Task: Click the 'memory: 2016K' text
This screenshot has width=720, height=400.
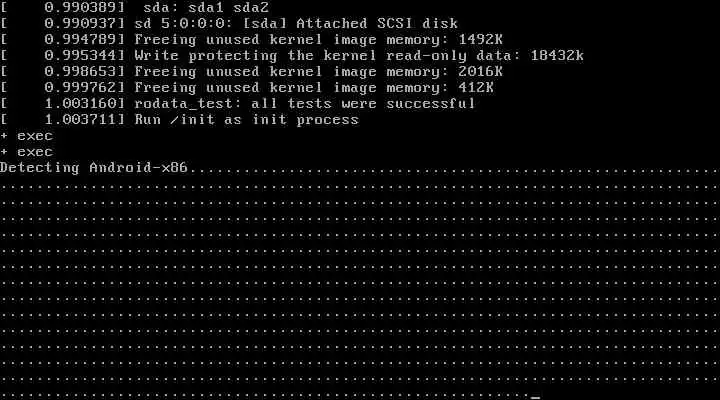Action: [444, 72]
